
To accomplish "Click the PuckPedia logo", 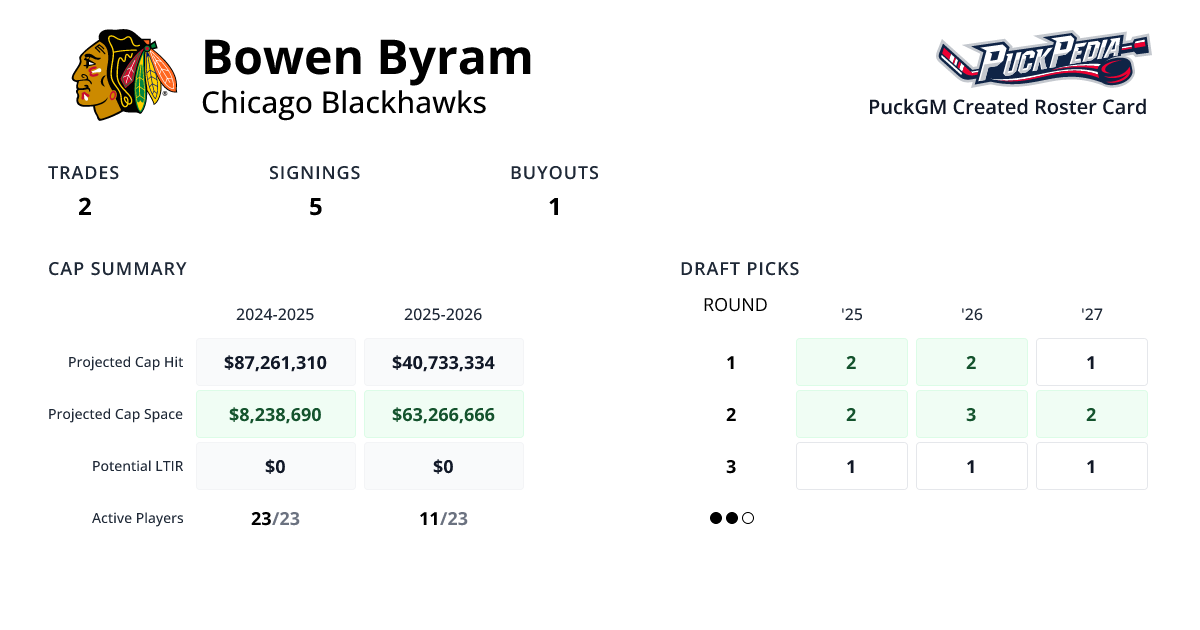I will pos(1043,61).
